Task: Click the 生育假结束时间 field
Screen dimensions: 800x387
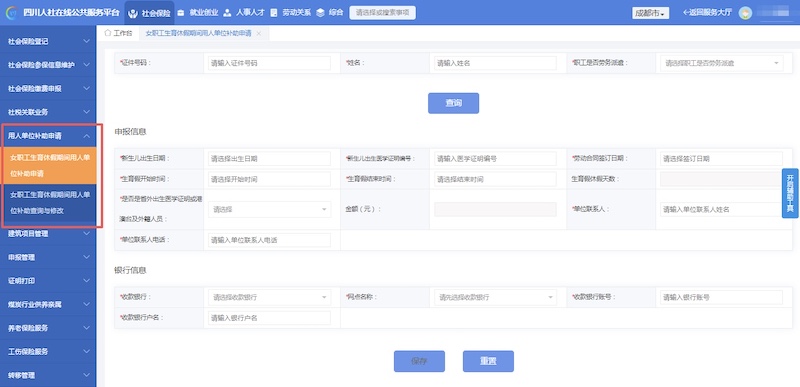Action: pos(495,179)
